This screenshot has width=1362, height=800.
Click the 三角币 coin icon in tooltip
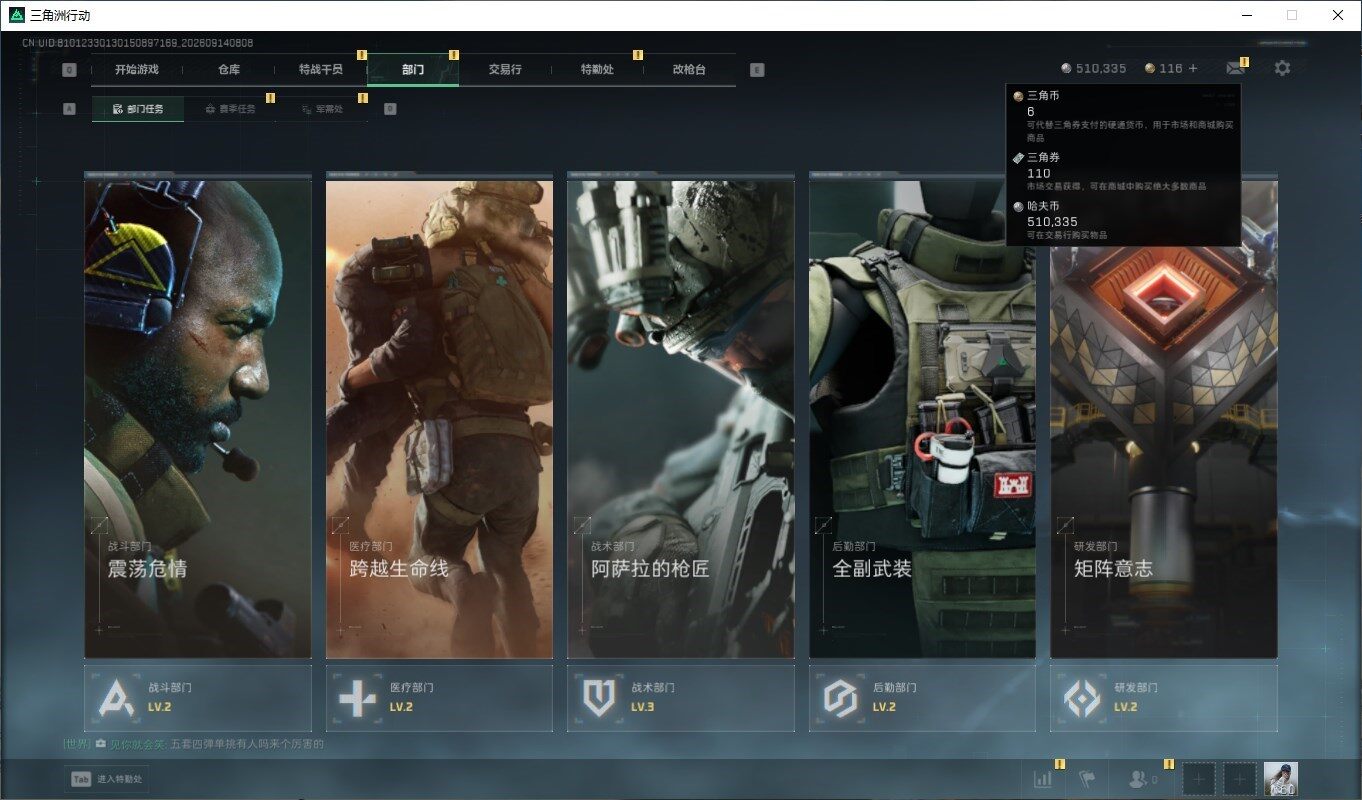(x=1018, y=96)
